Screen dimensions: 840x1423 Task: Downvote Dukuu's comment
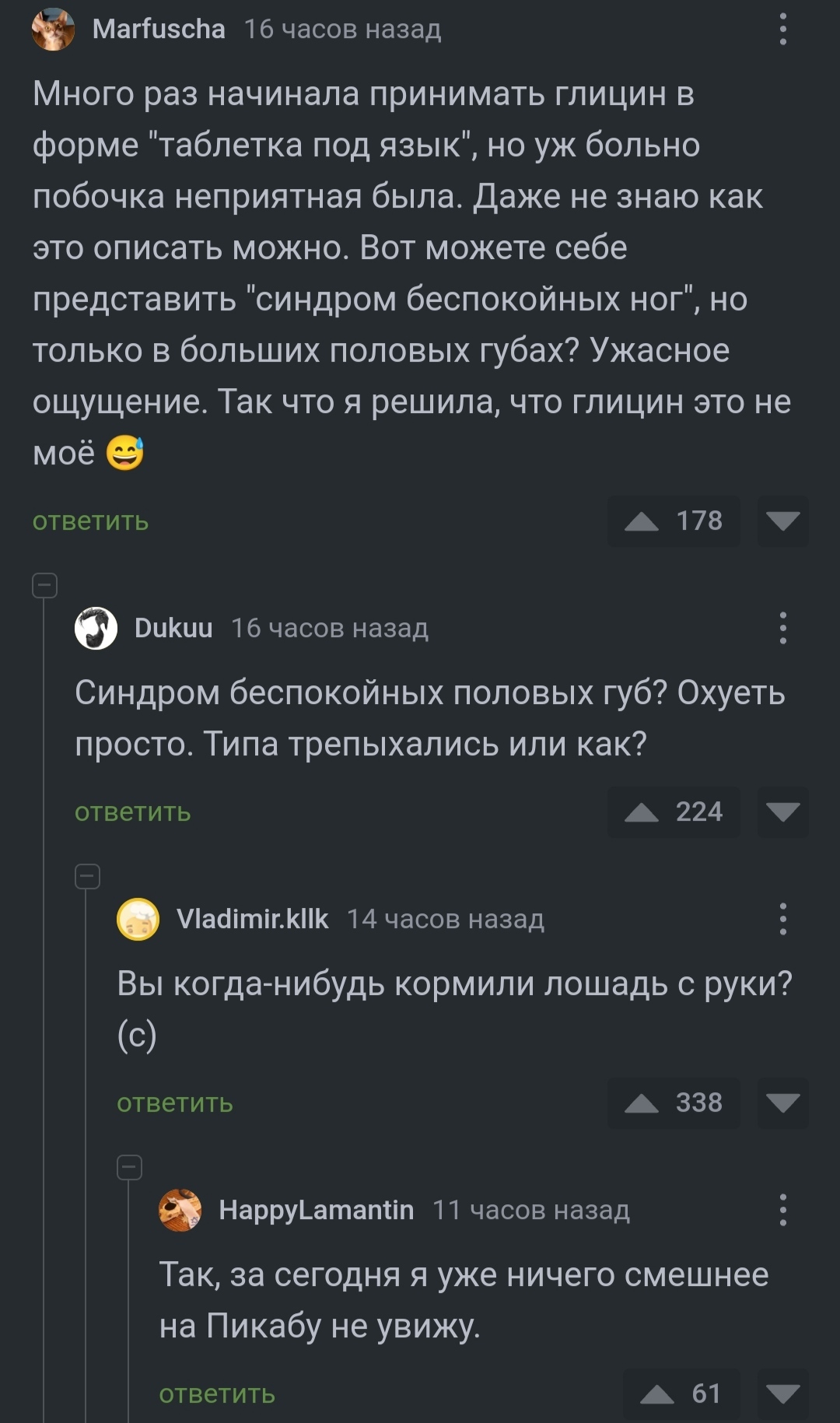tap(782, 811)
